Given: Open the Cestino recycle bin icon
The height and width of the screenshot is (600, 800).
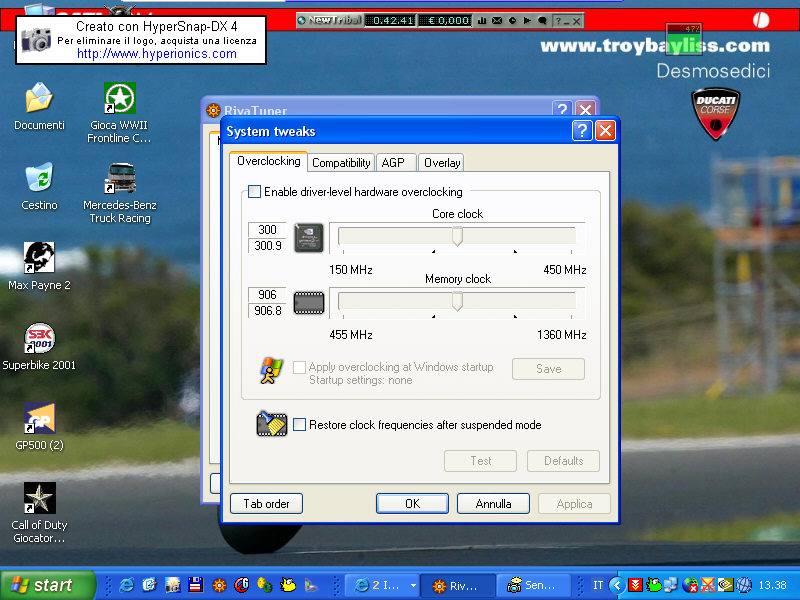Looking at the screenshot, I should pos(39,178).
